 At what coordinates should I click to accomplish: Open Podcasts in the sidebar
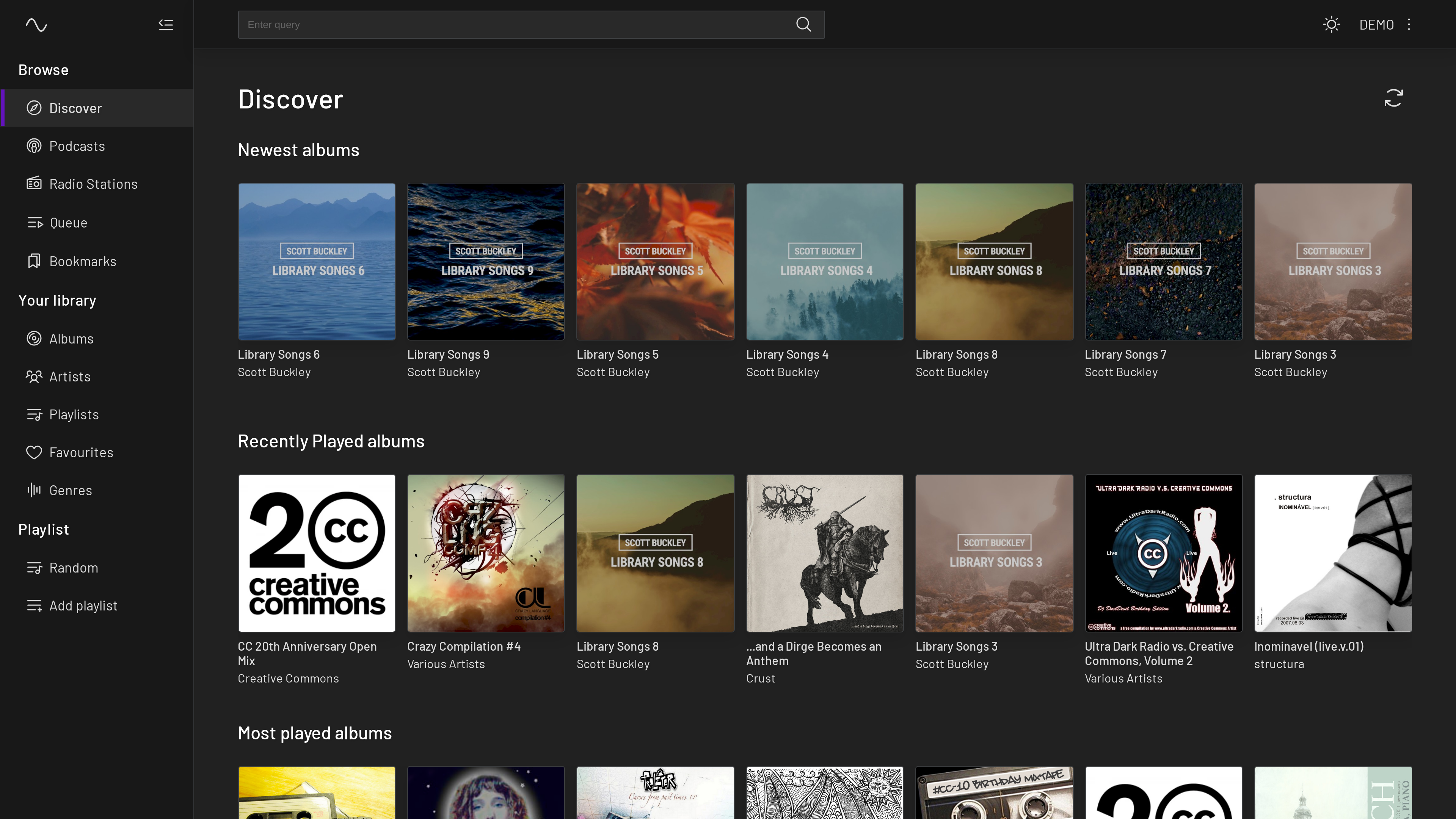coord(77,146)
